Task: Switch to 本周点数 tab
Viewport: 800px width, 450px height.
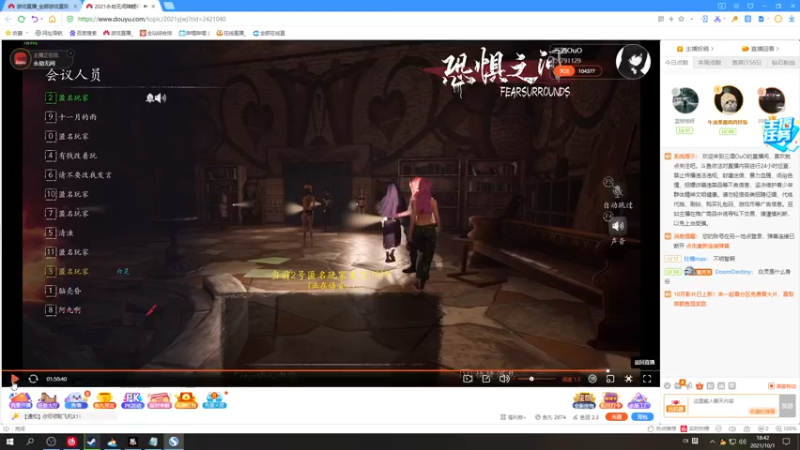Action: 709,62
